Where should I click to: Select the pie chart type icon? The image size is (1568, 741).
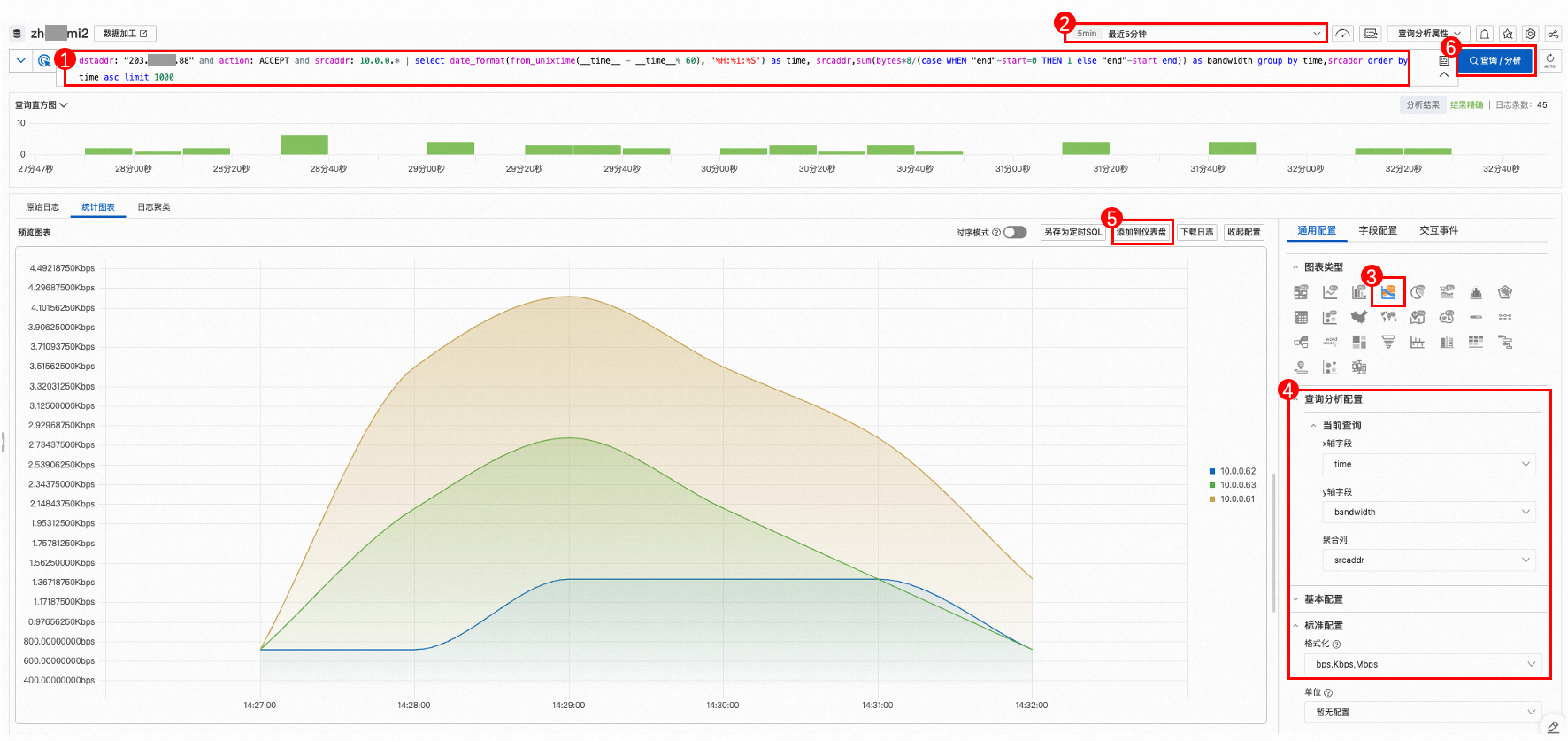[x=1418, y=292]
